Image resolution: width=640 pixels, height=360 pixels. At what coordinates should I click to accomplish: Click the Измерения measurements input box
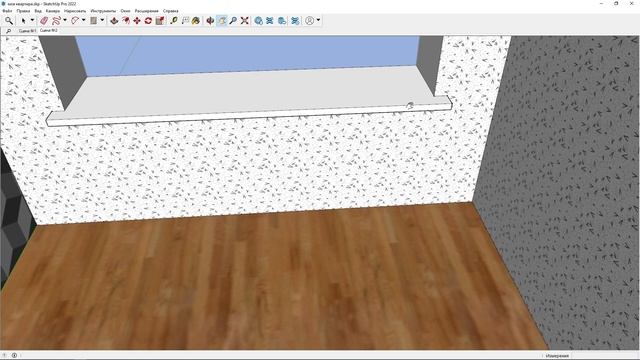tap(605, 356)
